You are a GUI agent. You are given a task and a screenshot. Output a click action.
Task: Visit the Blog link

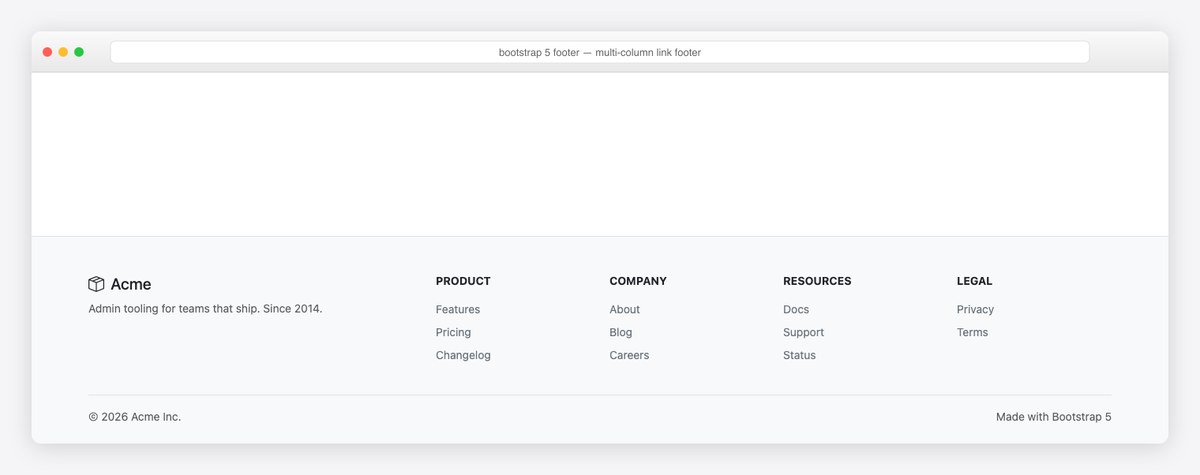[x=621, y=332]
